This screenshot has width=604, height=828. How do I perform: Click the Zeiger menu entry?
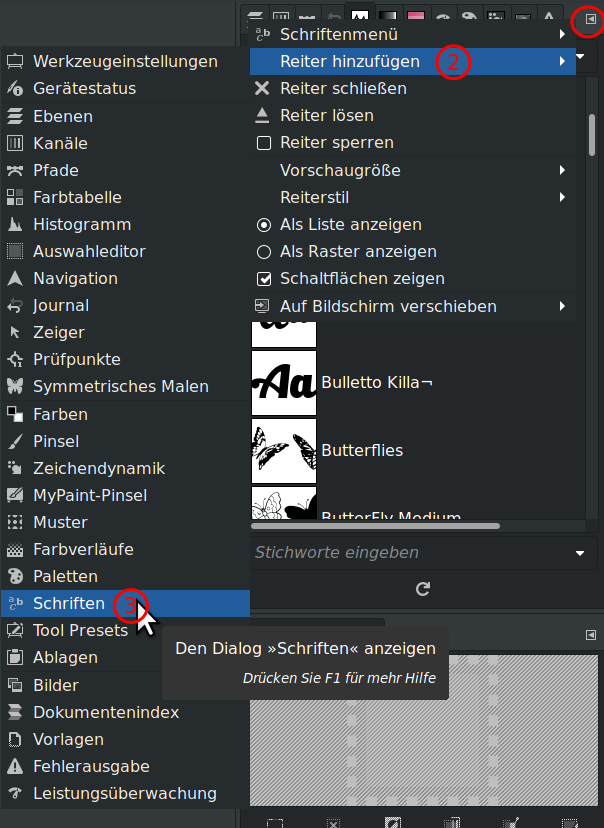point(125,332)
